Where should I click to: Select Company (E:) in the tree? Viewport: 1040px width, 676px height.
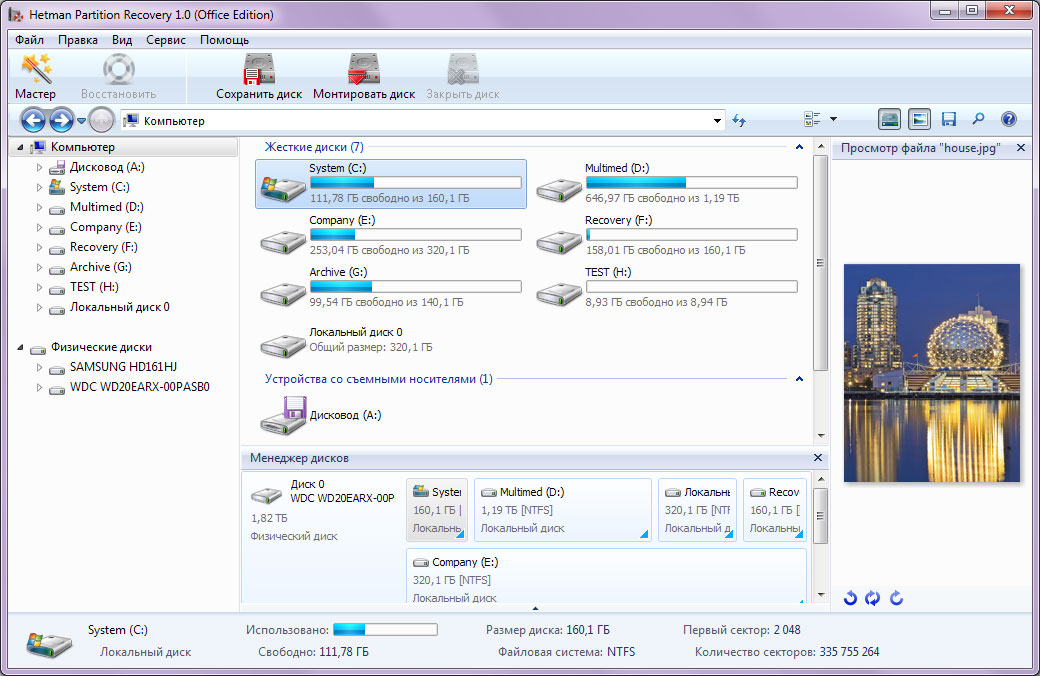click(105, 228)
